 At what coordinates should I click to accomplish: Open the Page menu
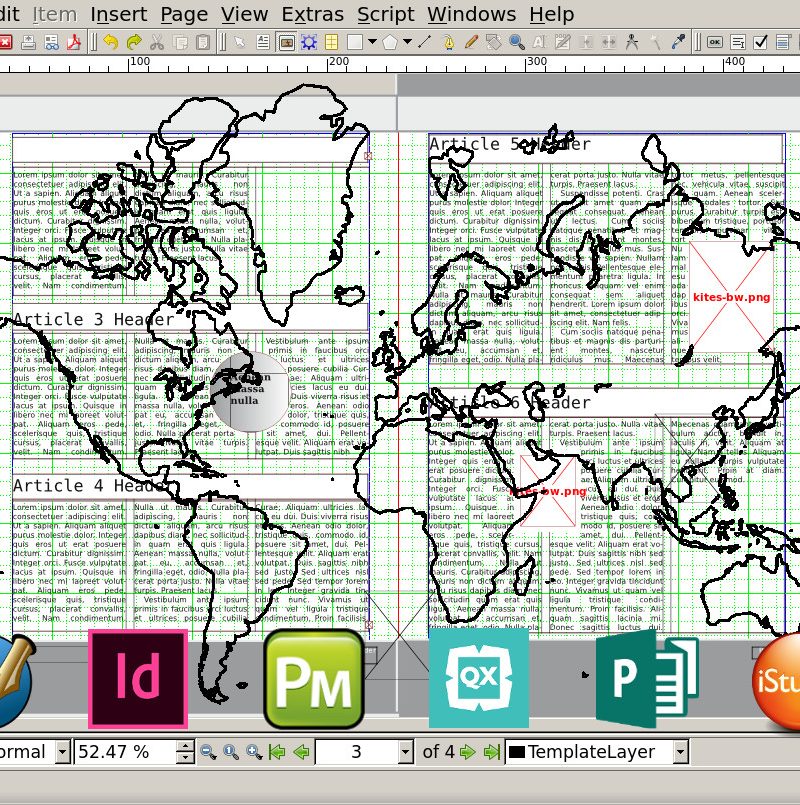(x=184, y=14)
